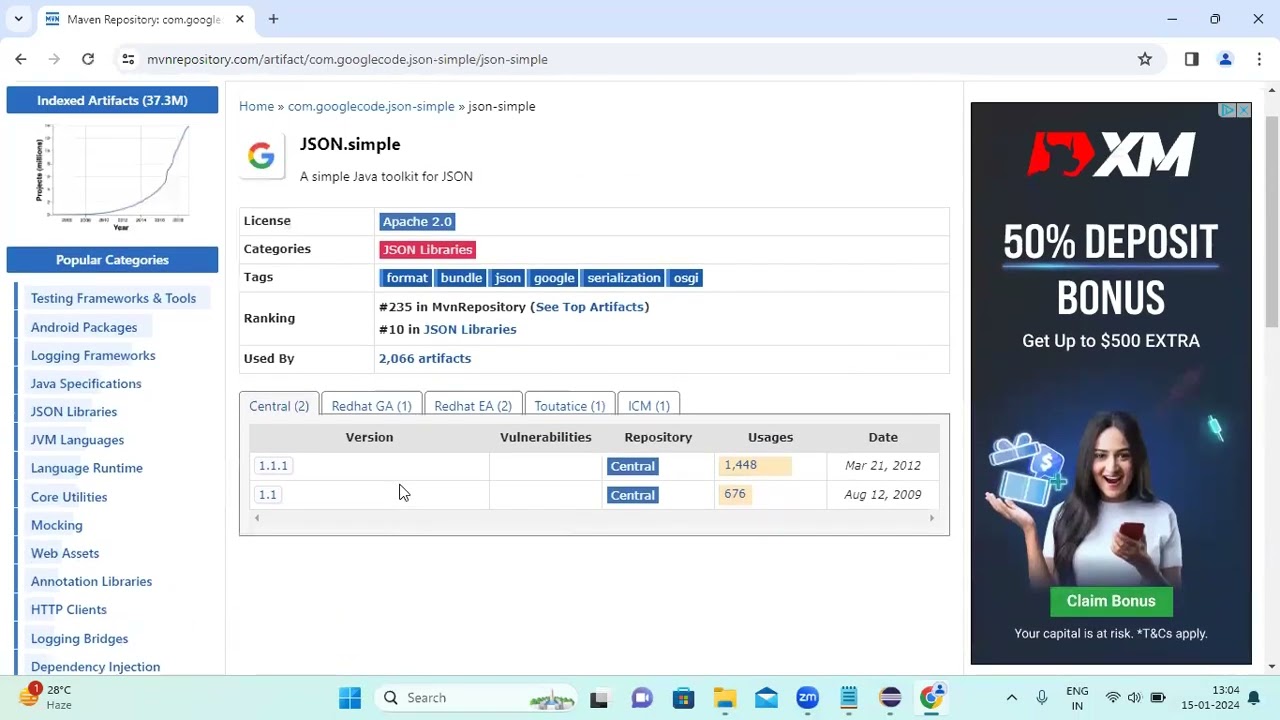The width and height of the screenshot is (1280, 720).
Task: Click the 1,448 usages value
Action: coord(741,465)
